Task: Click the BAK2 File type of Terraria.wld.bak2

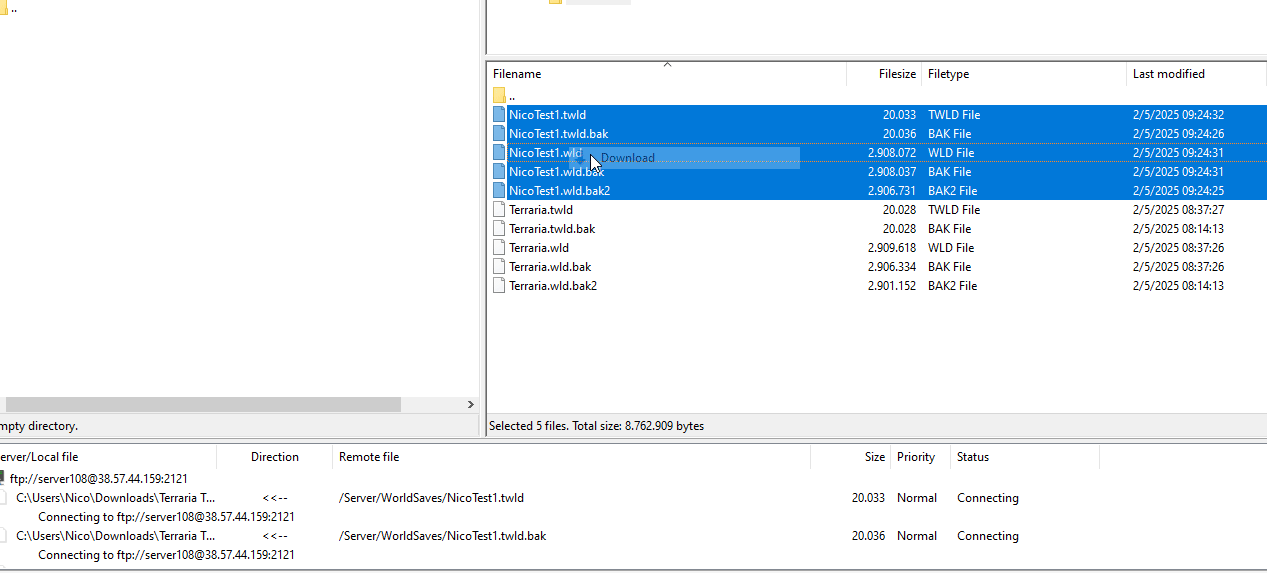Action: (952, 286)
